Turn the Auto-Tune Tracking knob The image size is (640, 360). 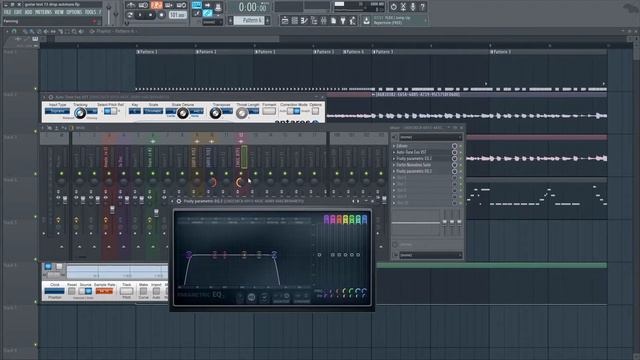(80, 113)
